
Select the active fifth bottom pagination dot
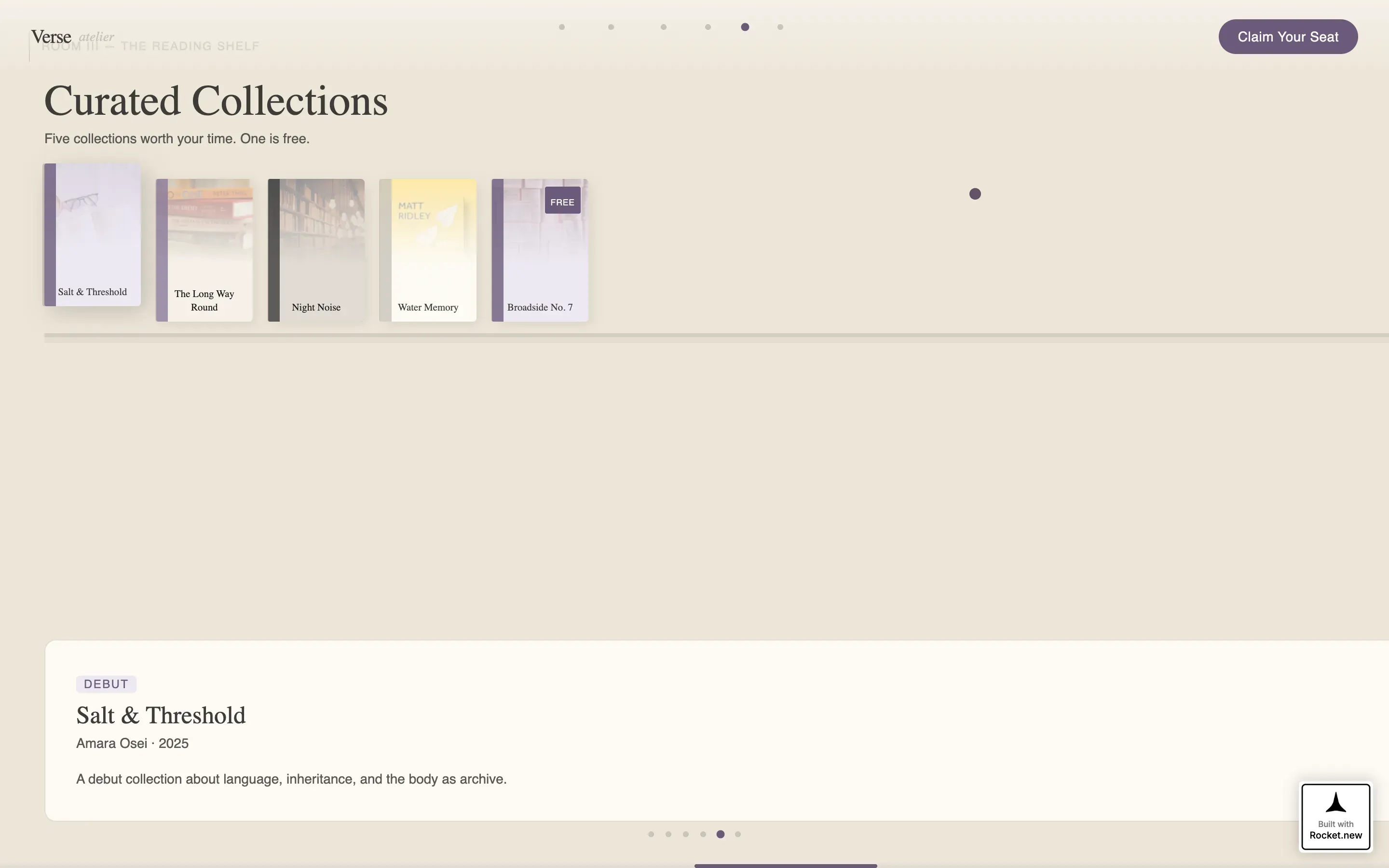click(x=721, y=834)
